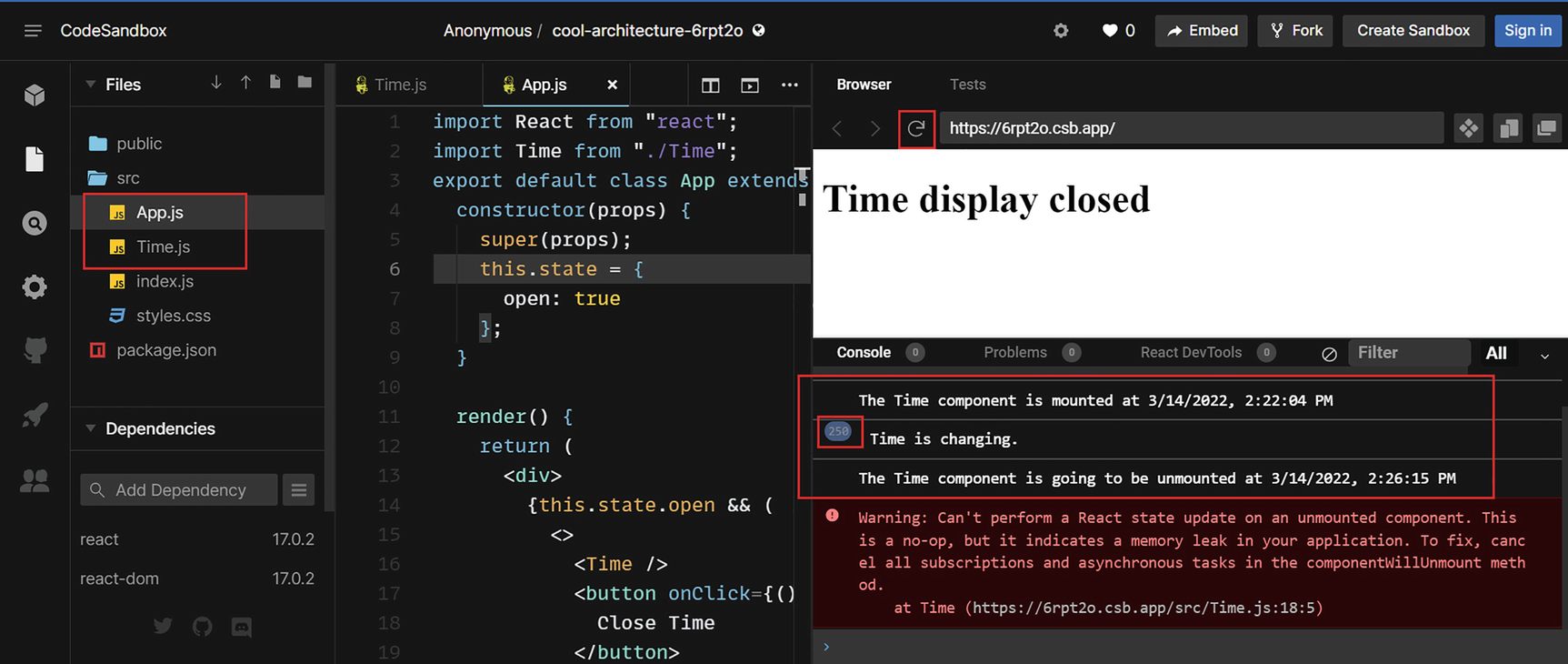Open the Deployment rocket panel
Image resolution: width=1568 pixels, height=664 pixels.
coord(35,416)
